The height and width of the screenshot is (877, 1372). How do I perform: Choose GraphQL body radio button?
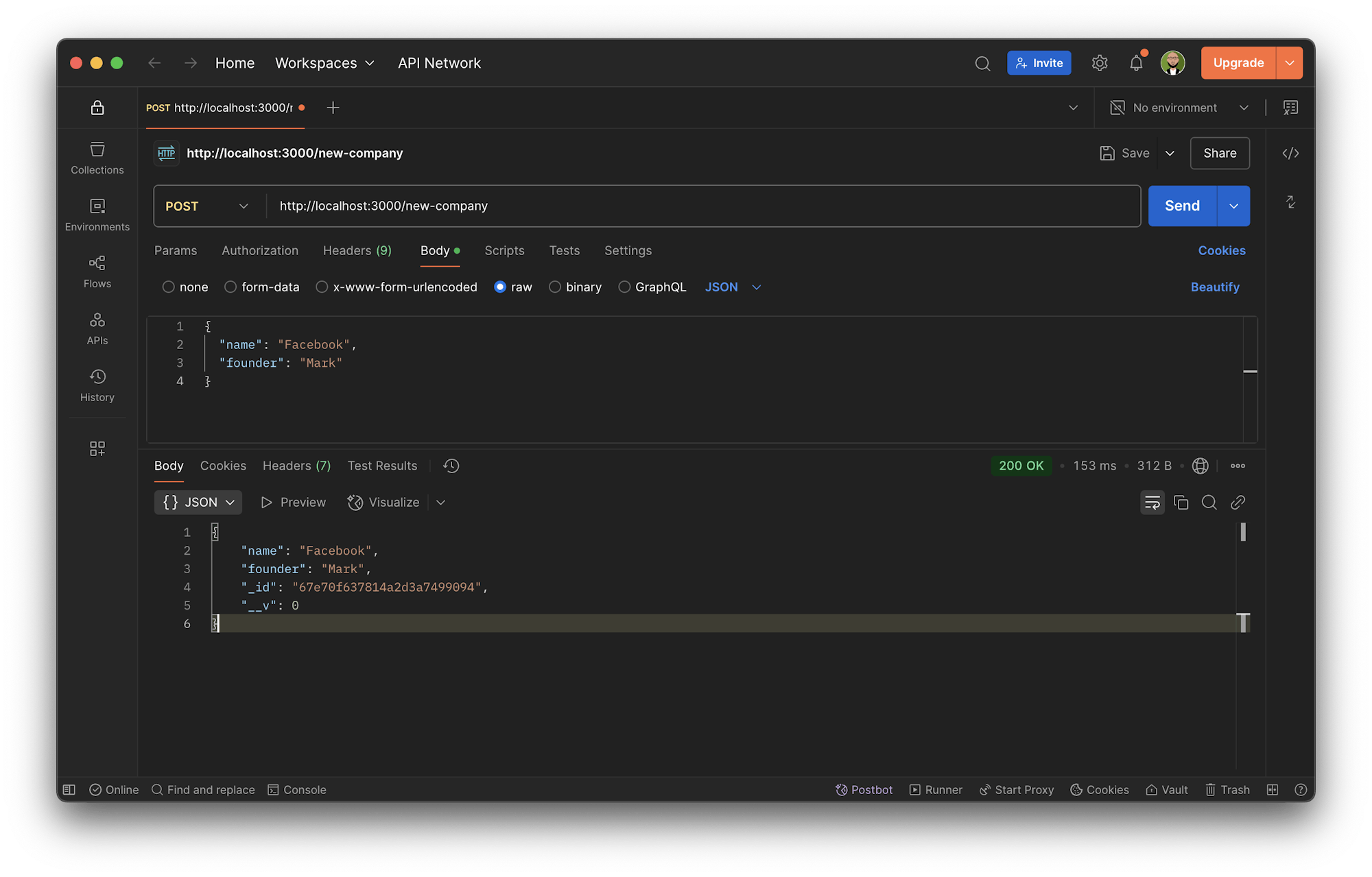[624, 287]
